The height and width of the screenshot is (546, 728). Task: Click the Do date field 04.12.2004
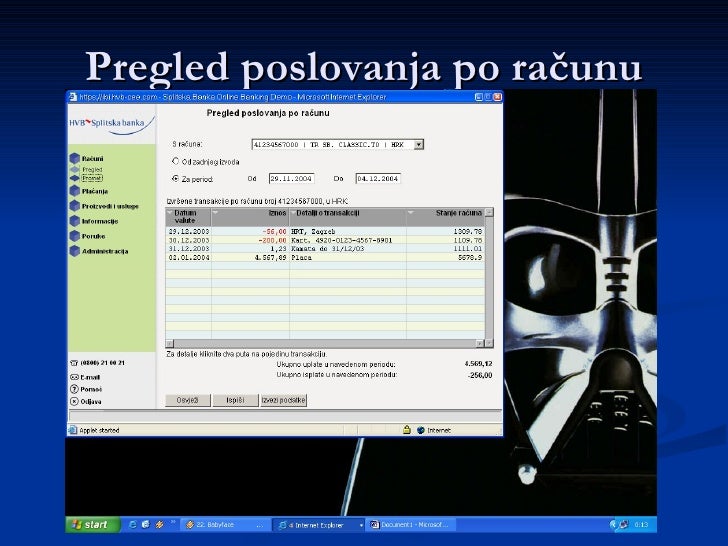pos(378,178)
